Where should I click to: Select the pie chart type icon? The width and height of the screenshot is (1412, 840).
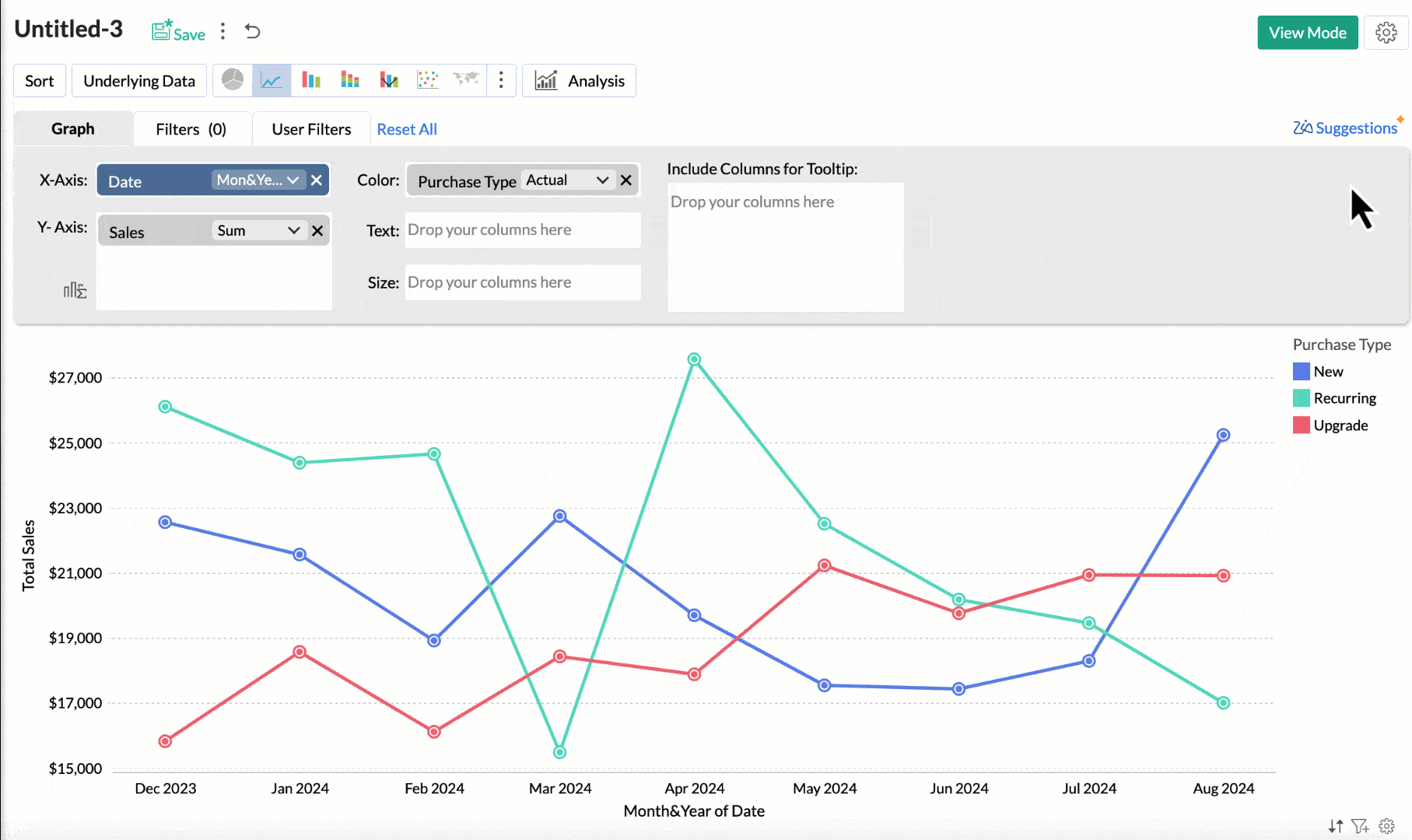pos(233,80)
